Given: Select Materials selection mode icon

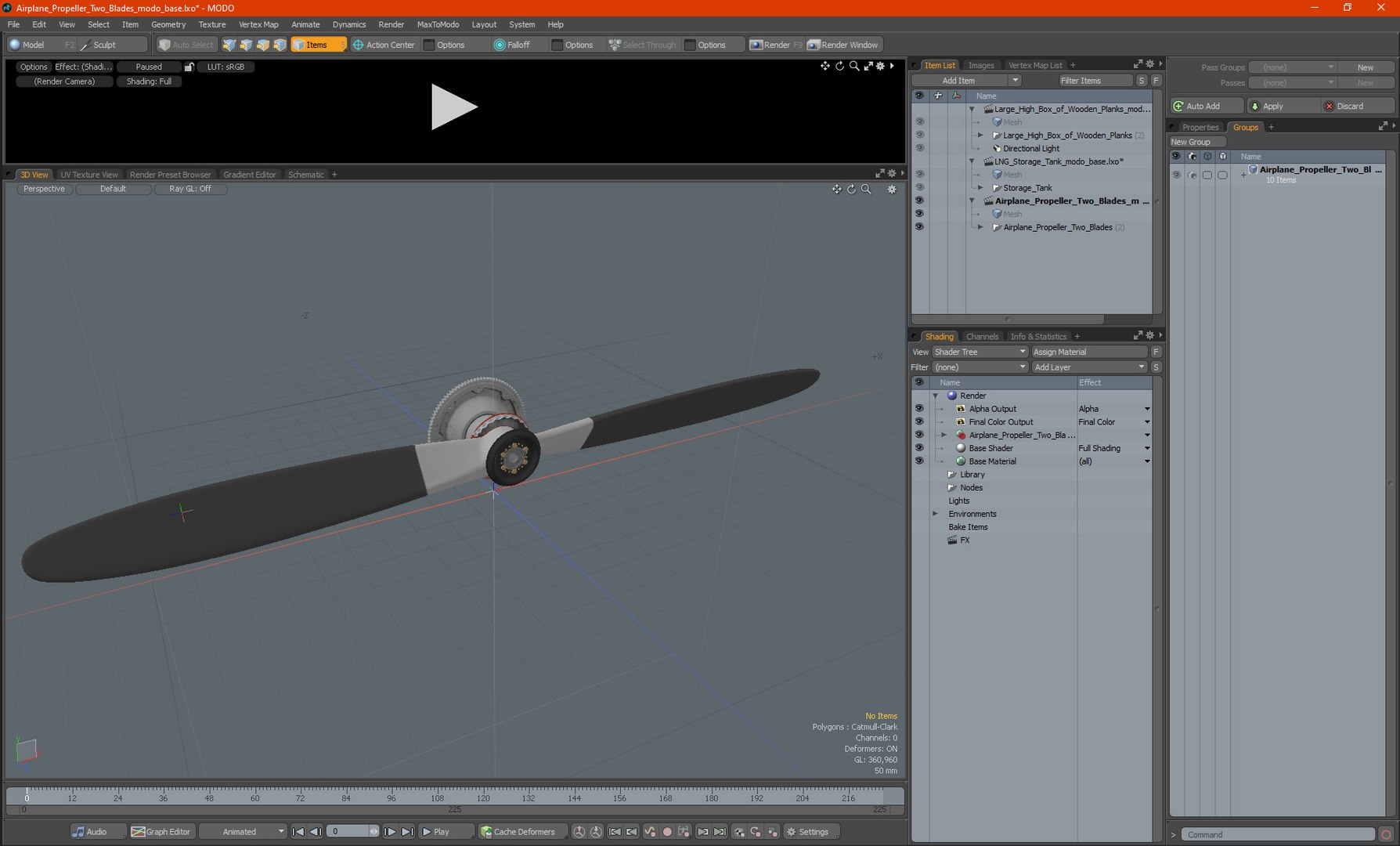Looking at the screenshot, I should (x=280, y=45).
